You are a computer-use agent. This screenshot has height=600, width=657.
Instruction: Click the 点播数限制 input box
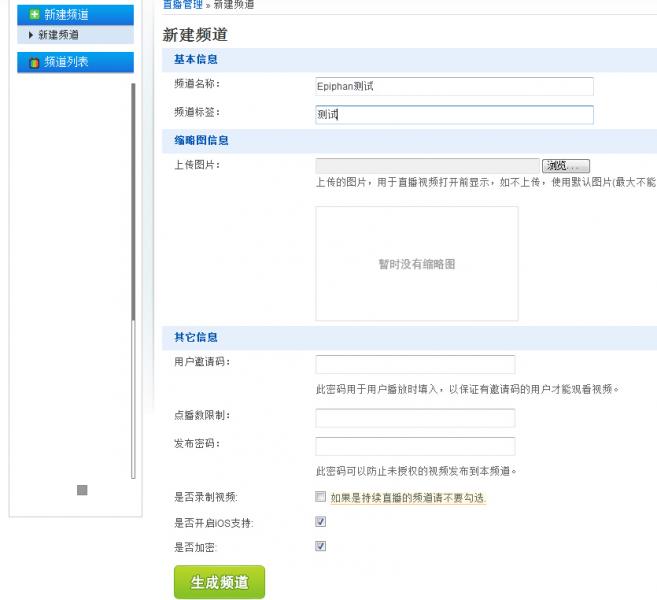pyautogui.click(x=415, y=418)
